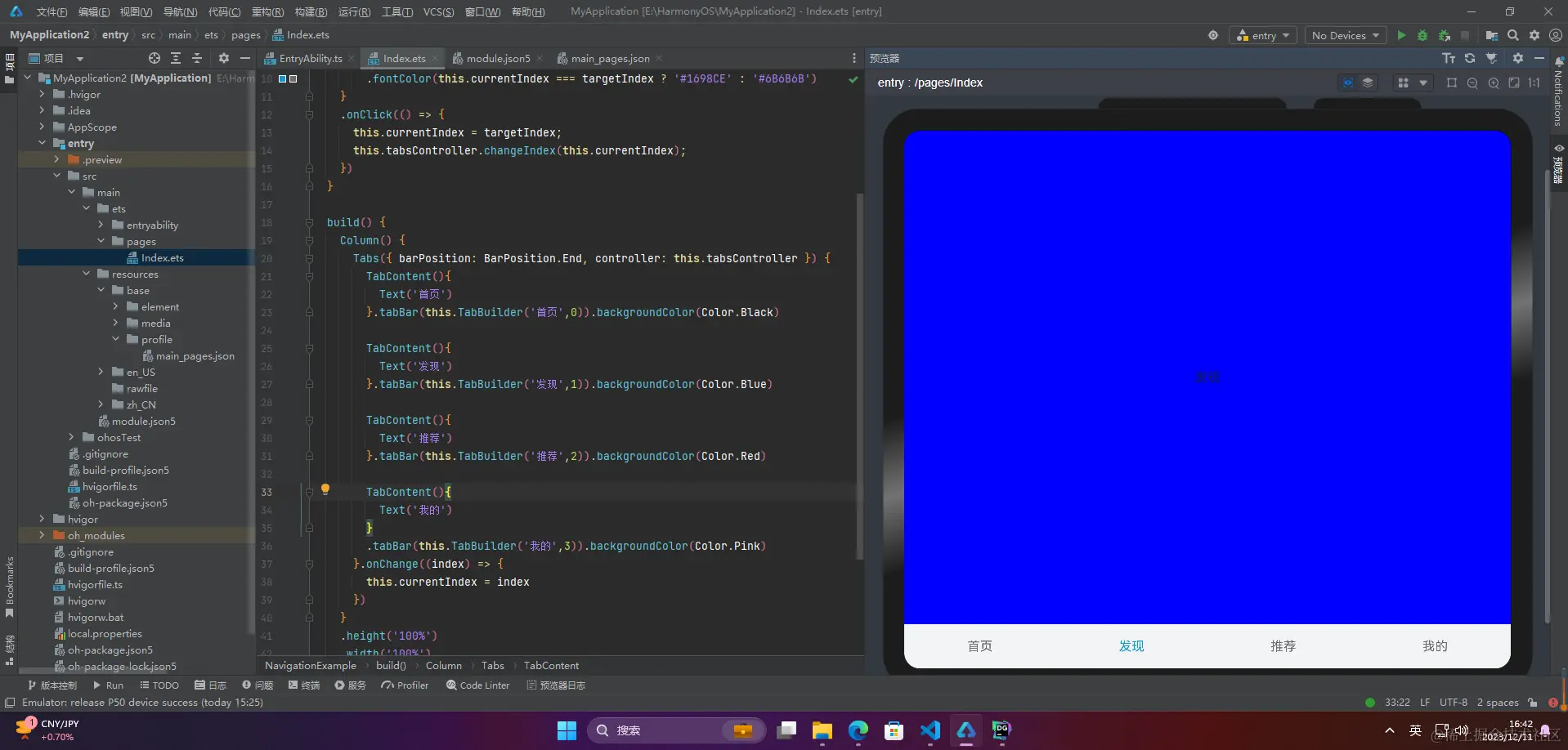
Task: Open the Profiler tool window
Action: [x=405, y=685]
